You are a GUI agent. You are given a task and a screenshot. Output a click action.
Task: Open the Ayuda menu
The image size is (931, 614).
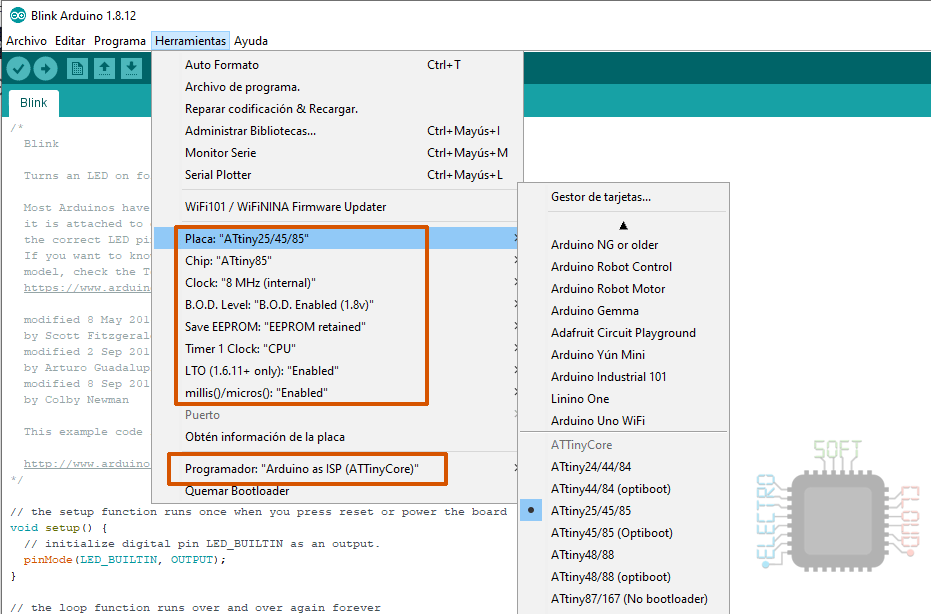coord(251,41)
